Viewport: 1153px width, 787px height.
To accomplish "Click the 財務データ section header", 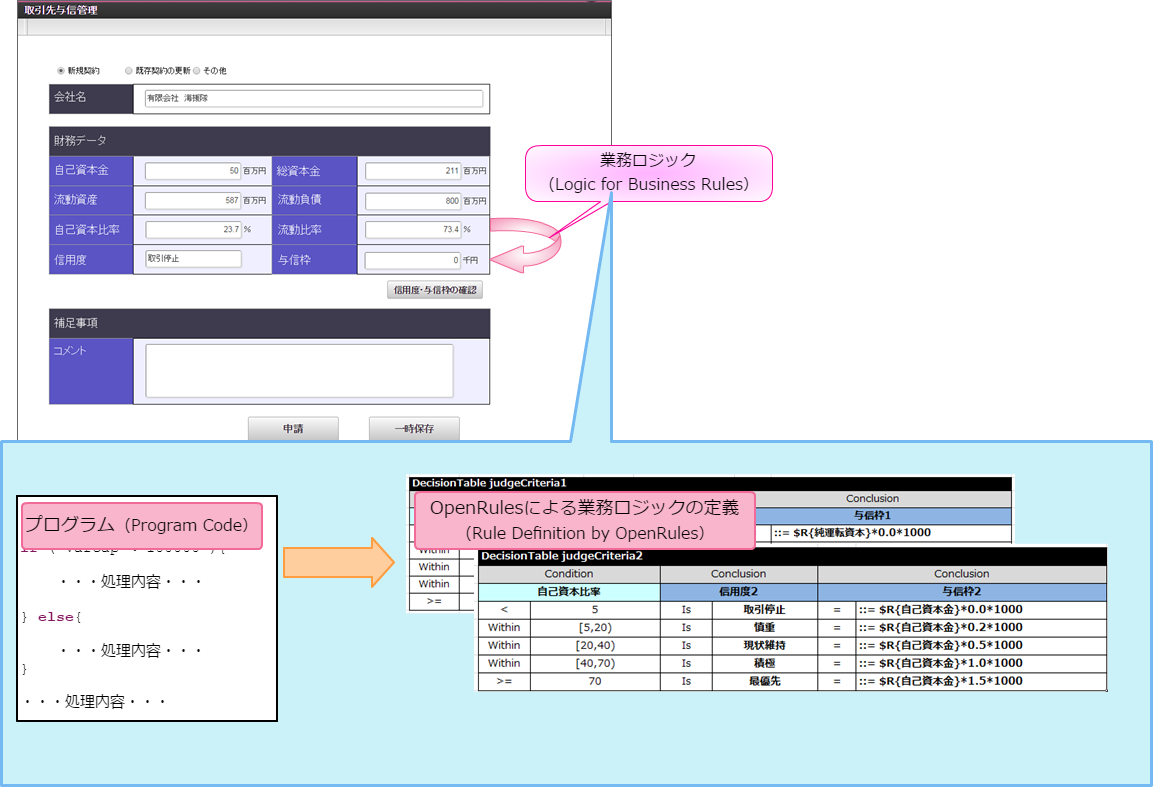I will 269,140.
